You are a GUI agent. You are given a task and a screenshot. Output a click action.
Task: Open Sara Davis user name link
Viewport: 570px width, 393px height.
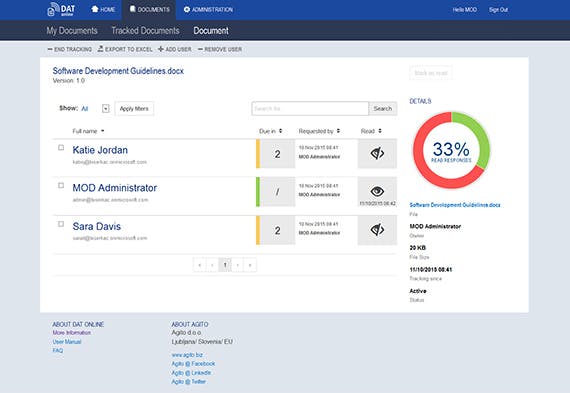[97, 226]
